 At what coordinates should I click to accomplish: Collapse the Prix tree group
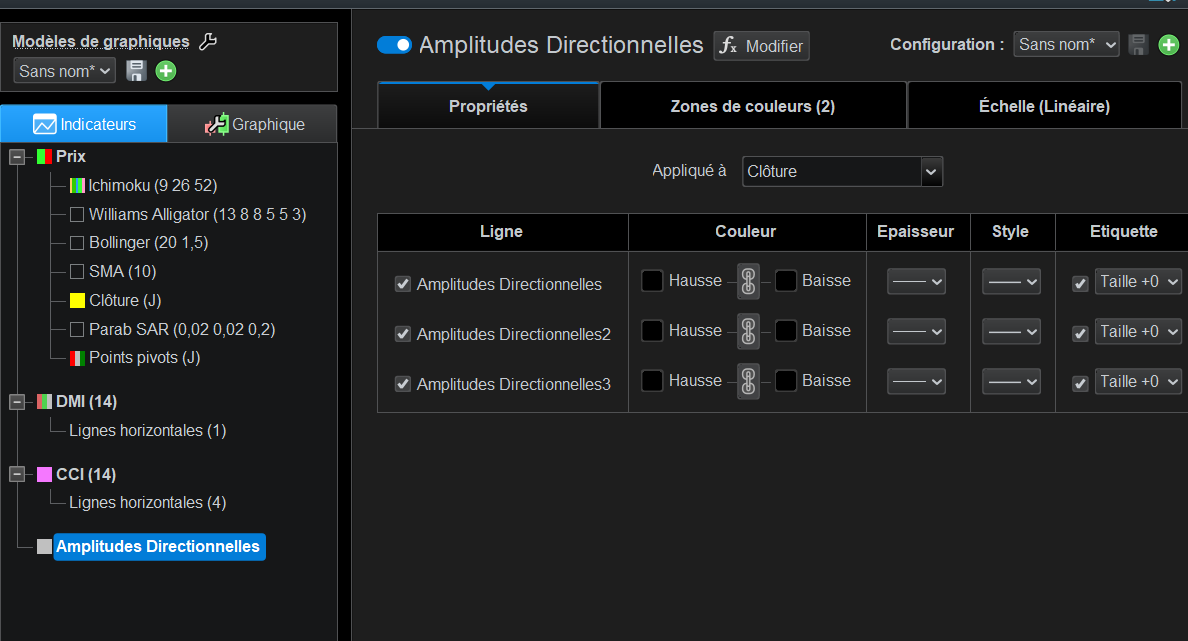pyautogui.click(x=17, y=157)
